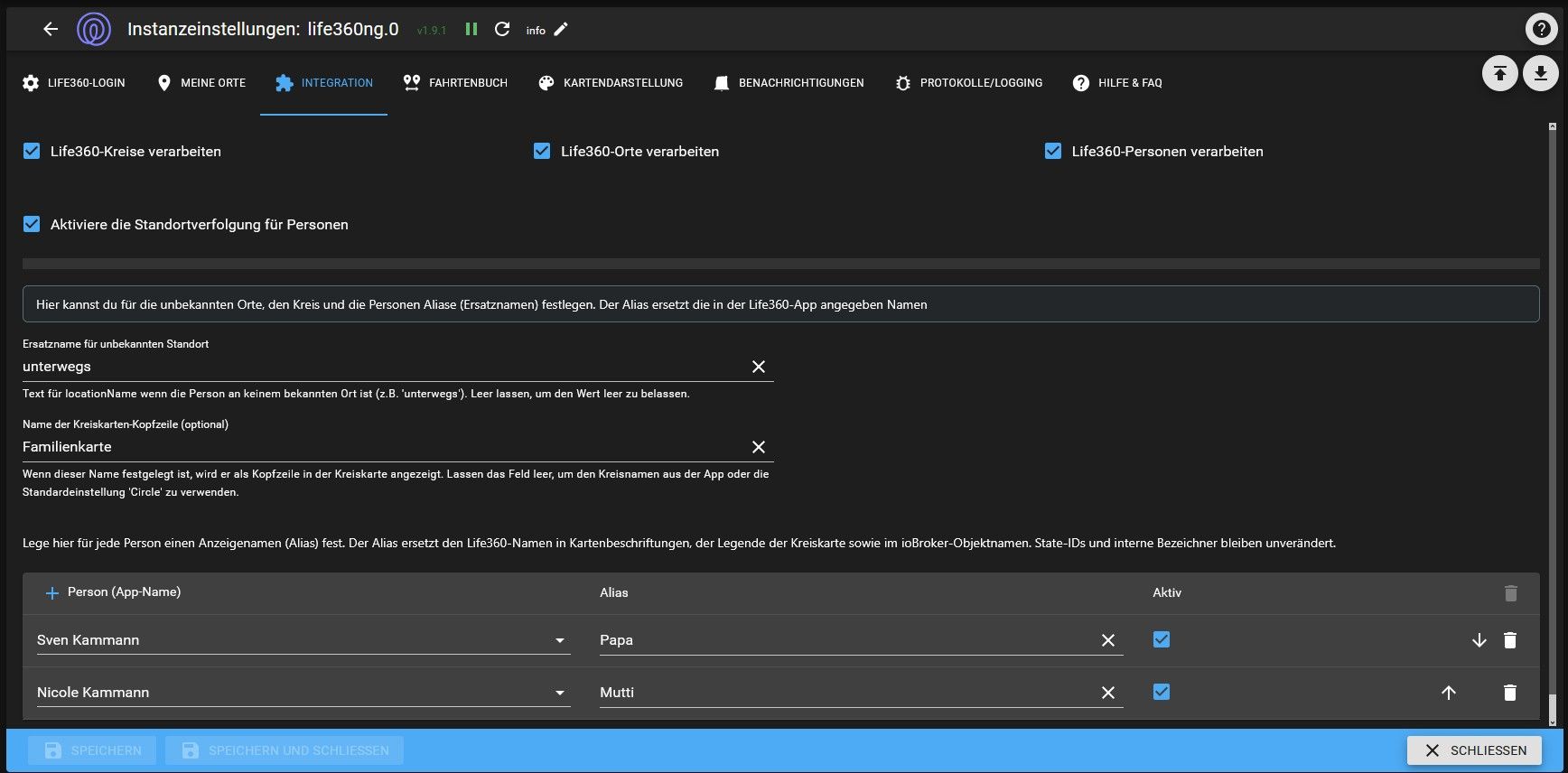The image size is (1568, 773).
Task: Click the Aktiv column header
Action: coord(1167,592)
